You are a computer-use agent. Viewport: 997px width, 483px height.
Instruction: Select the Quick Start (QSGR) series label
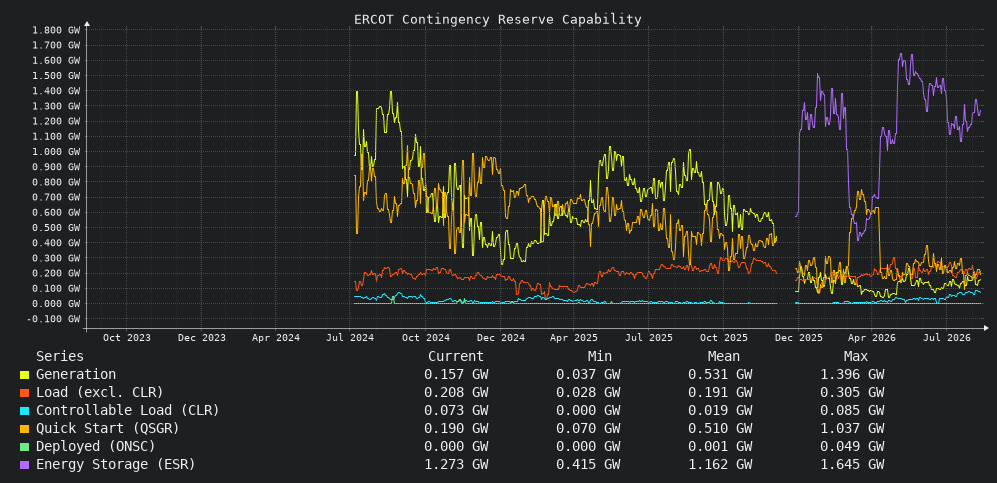click(x=107, y=428)
